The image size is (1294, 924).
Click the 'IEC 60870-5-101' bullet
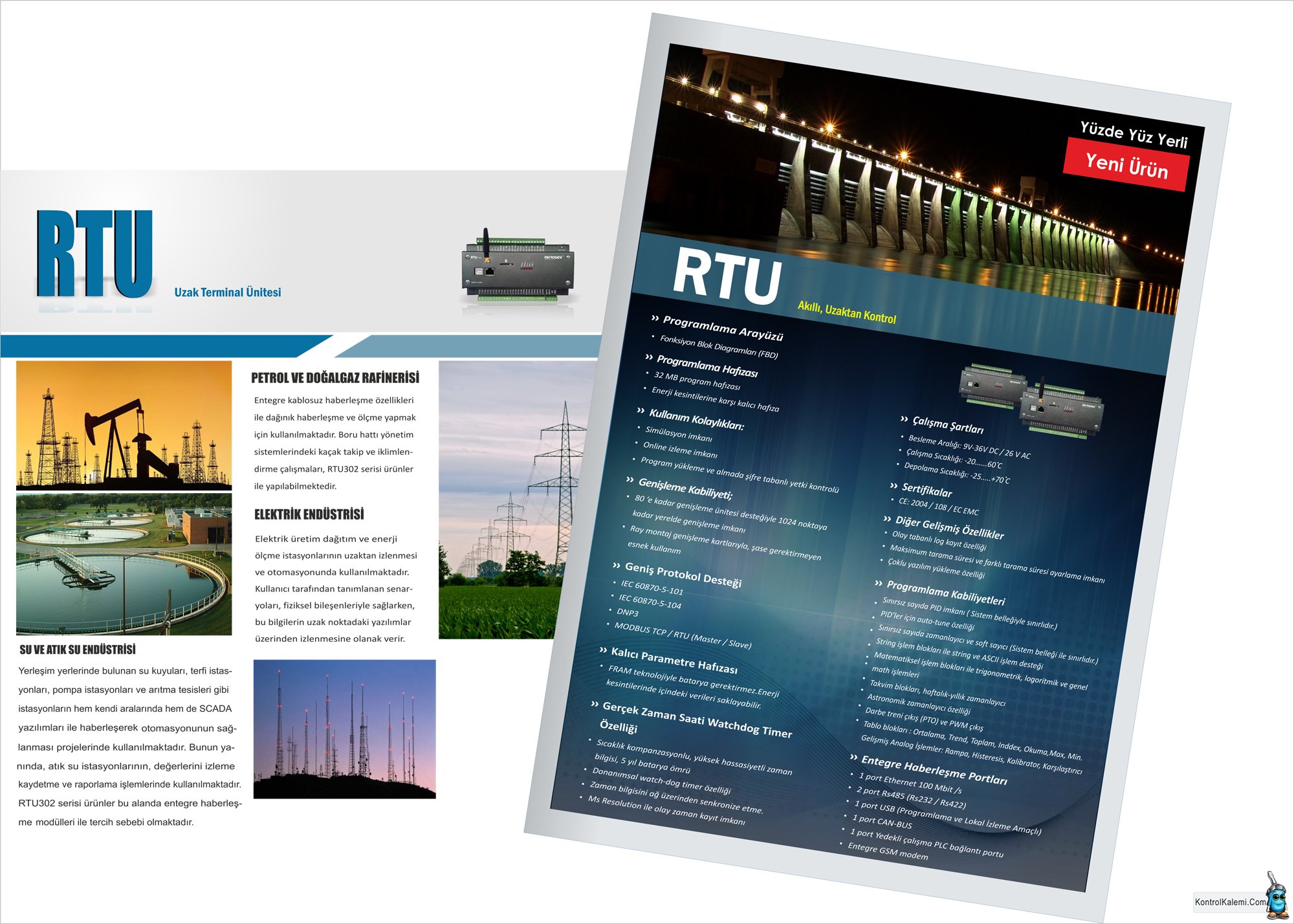pos(652,588)
